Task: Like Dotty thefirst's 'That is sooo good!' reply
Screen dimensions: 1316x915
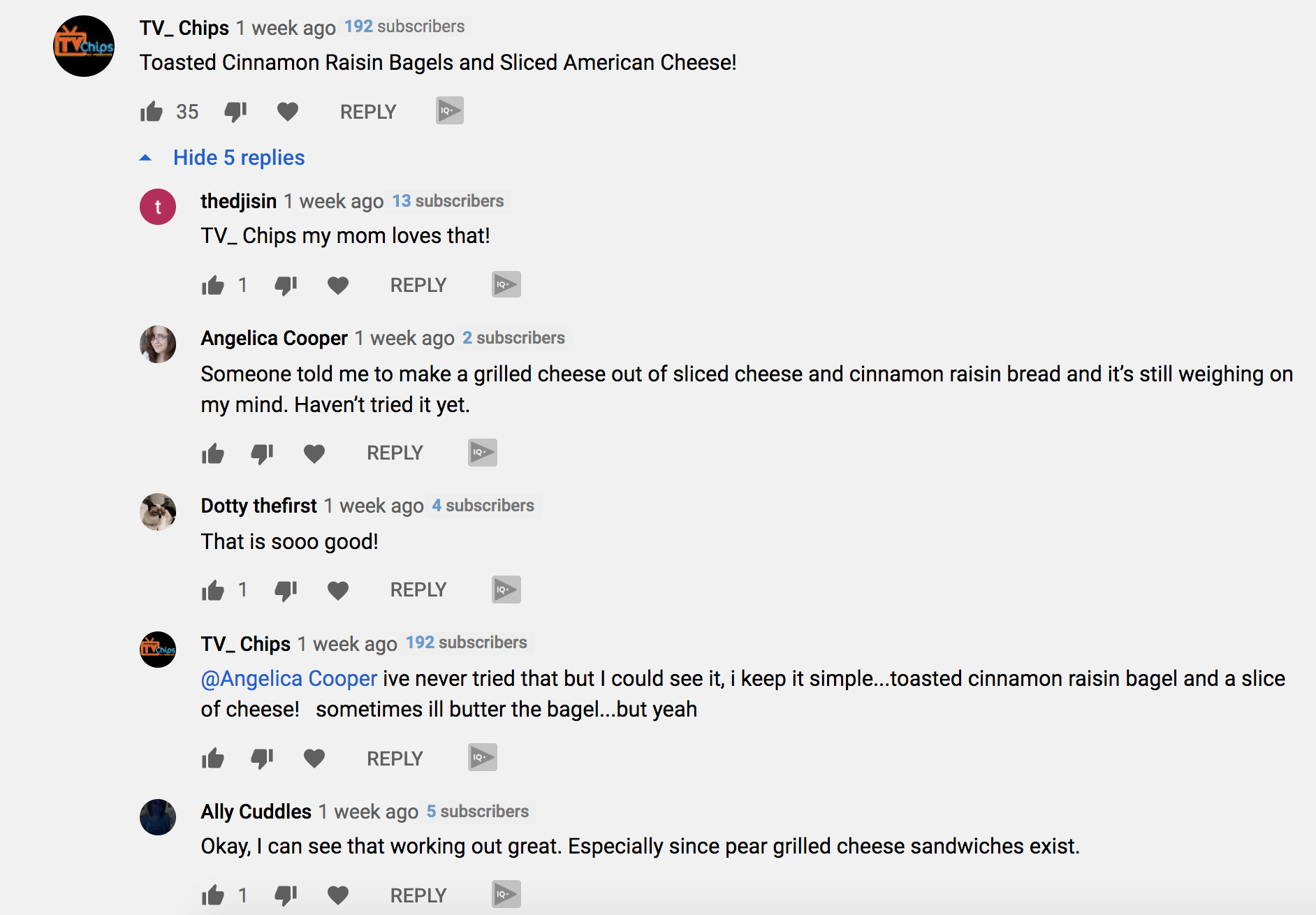Action: [x=212, y=590]
